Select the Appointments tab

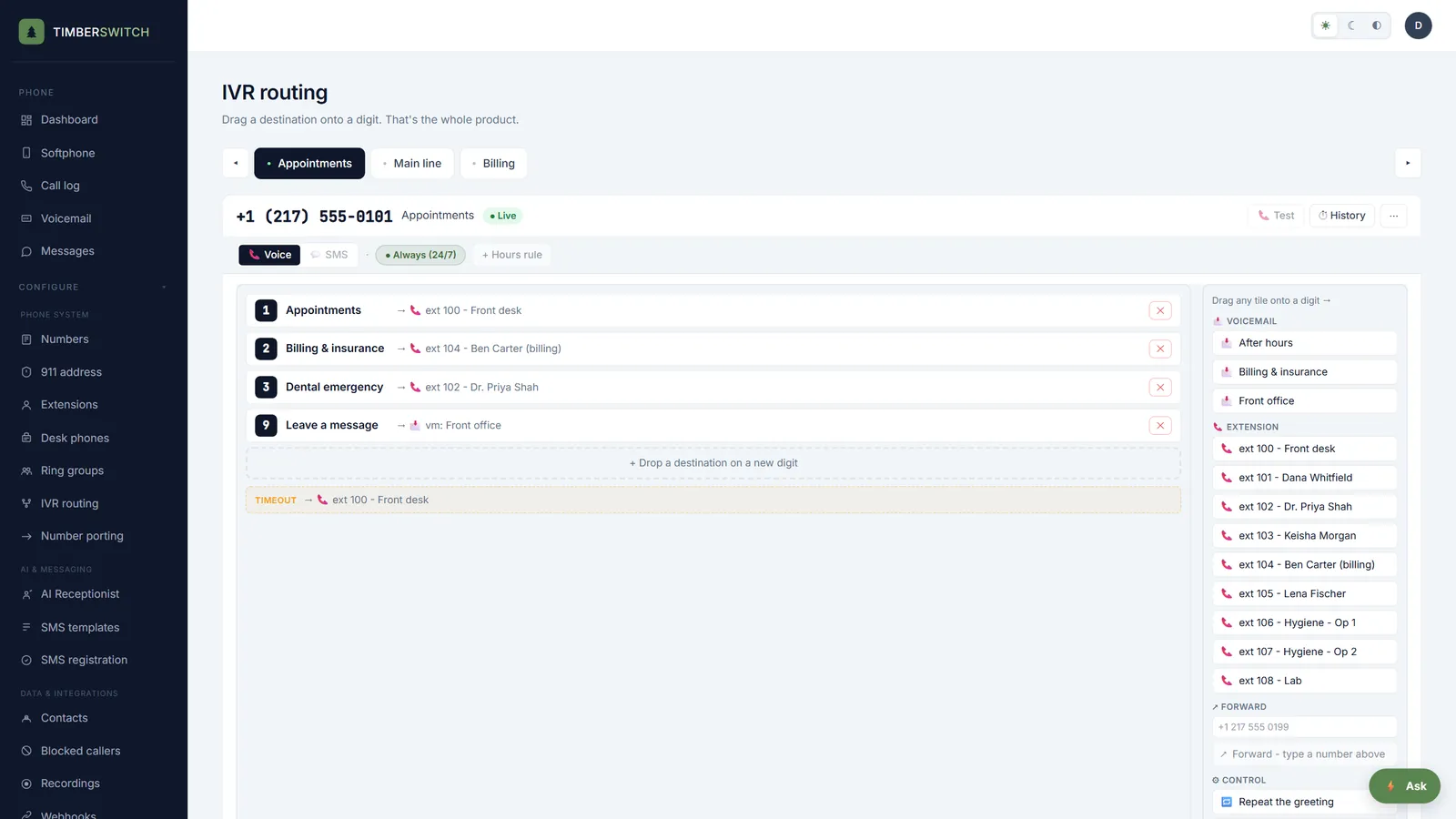[x=309, y=164]
